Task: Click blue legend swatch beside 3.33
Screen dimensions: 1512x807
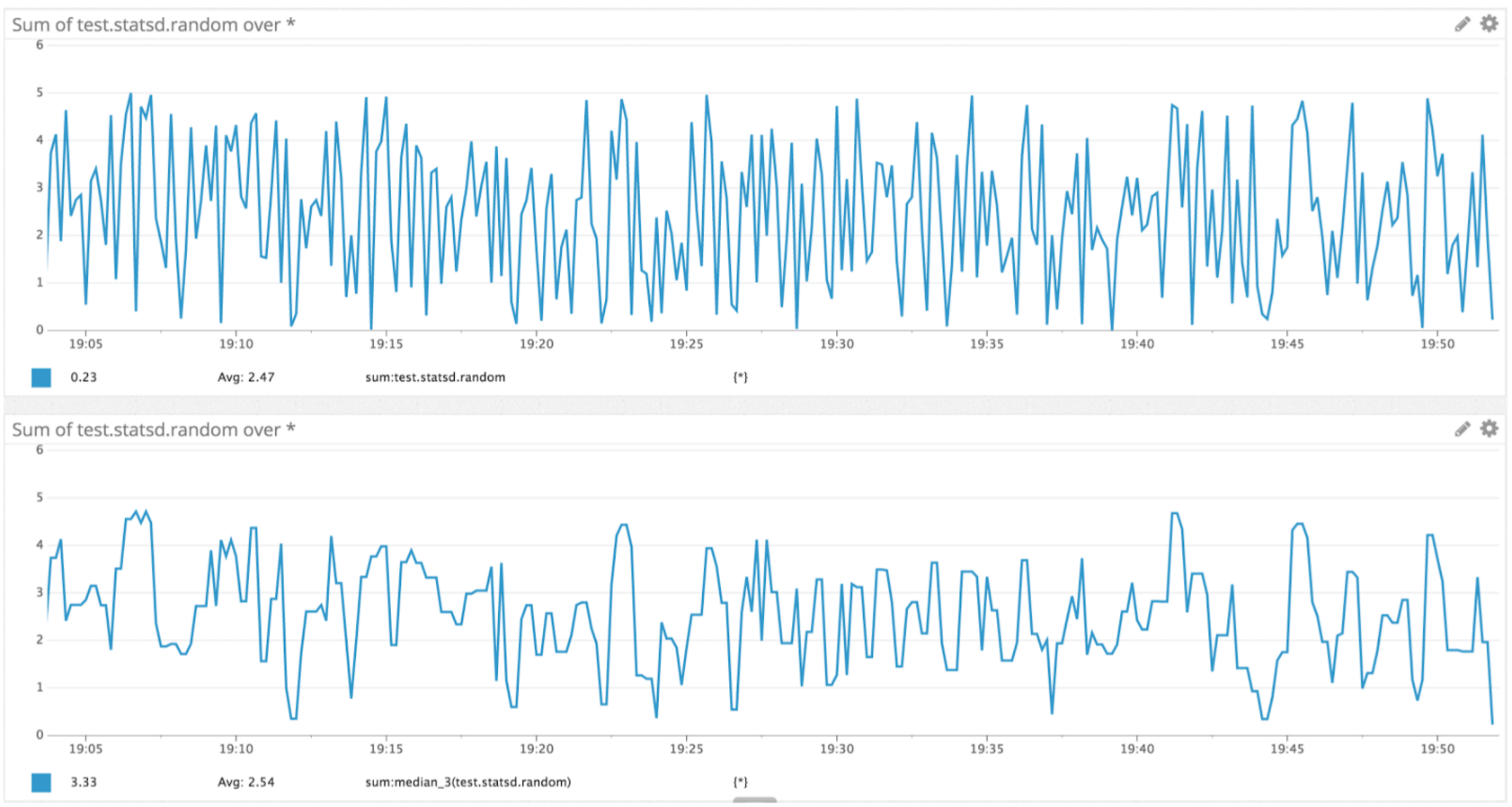Action: (x=41, y=783)
